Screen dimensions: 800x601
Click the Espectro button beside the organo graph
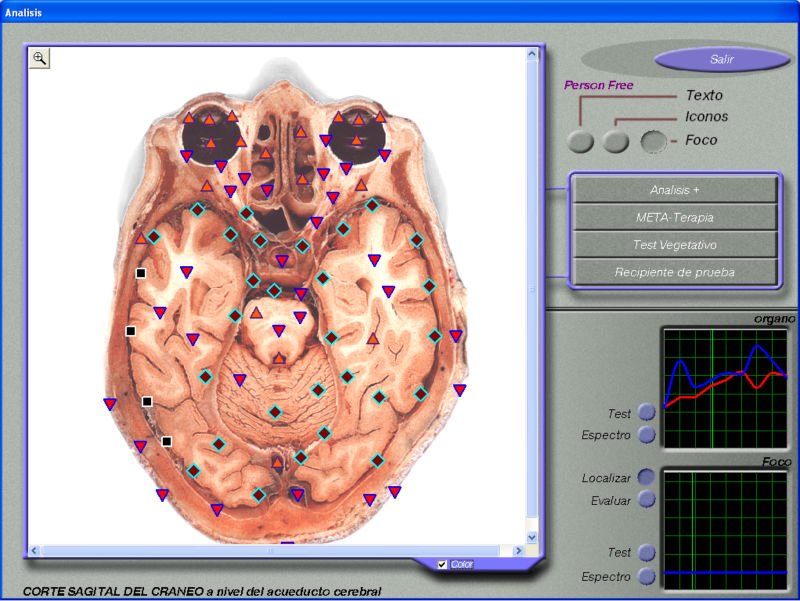(647, 435)
